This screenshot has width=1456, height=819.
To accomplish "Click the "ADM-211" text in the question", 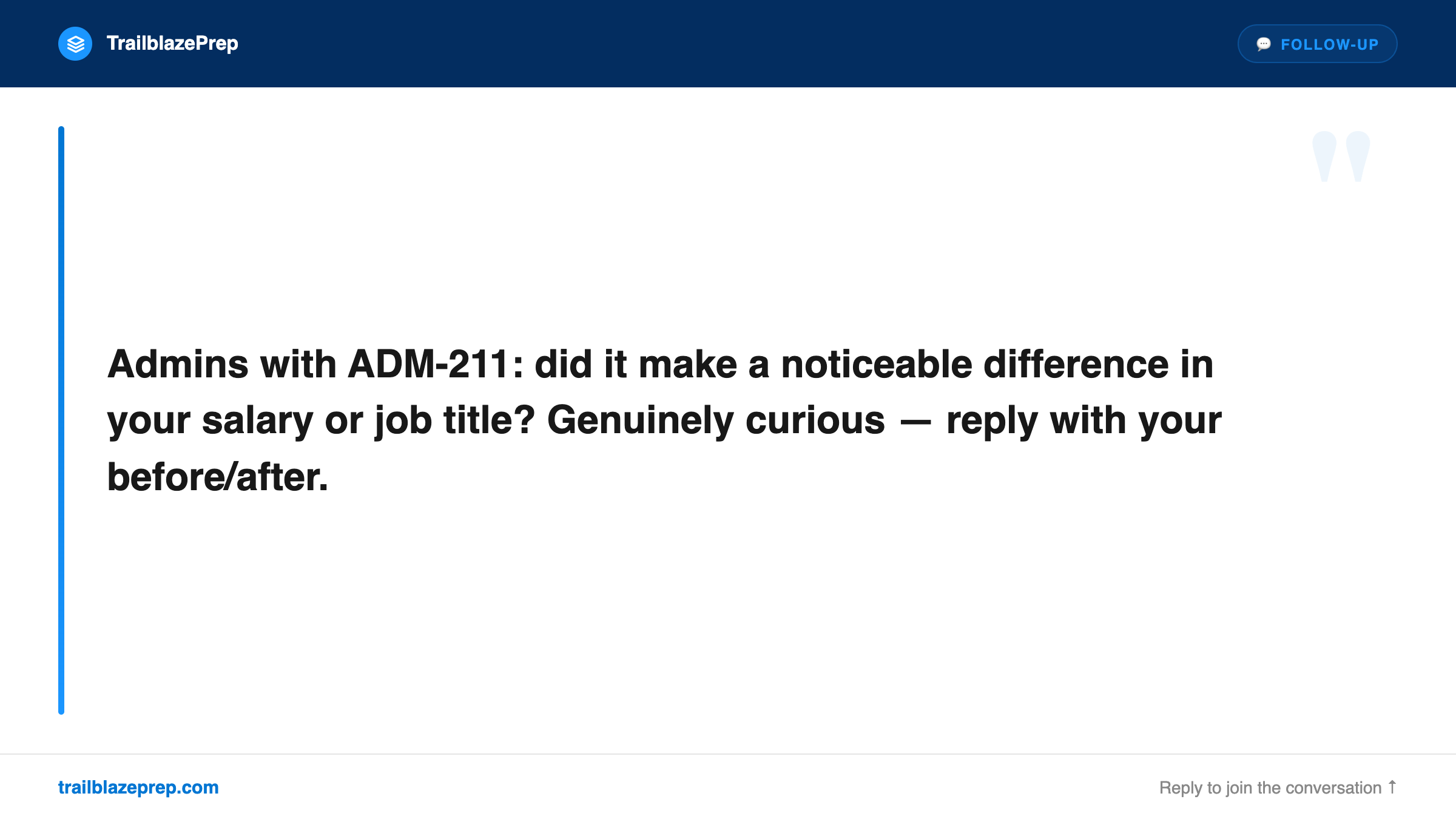I will pos(428,365).
